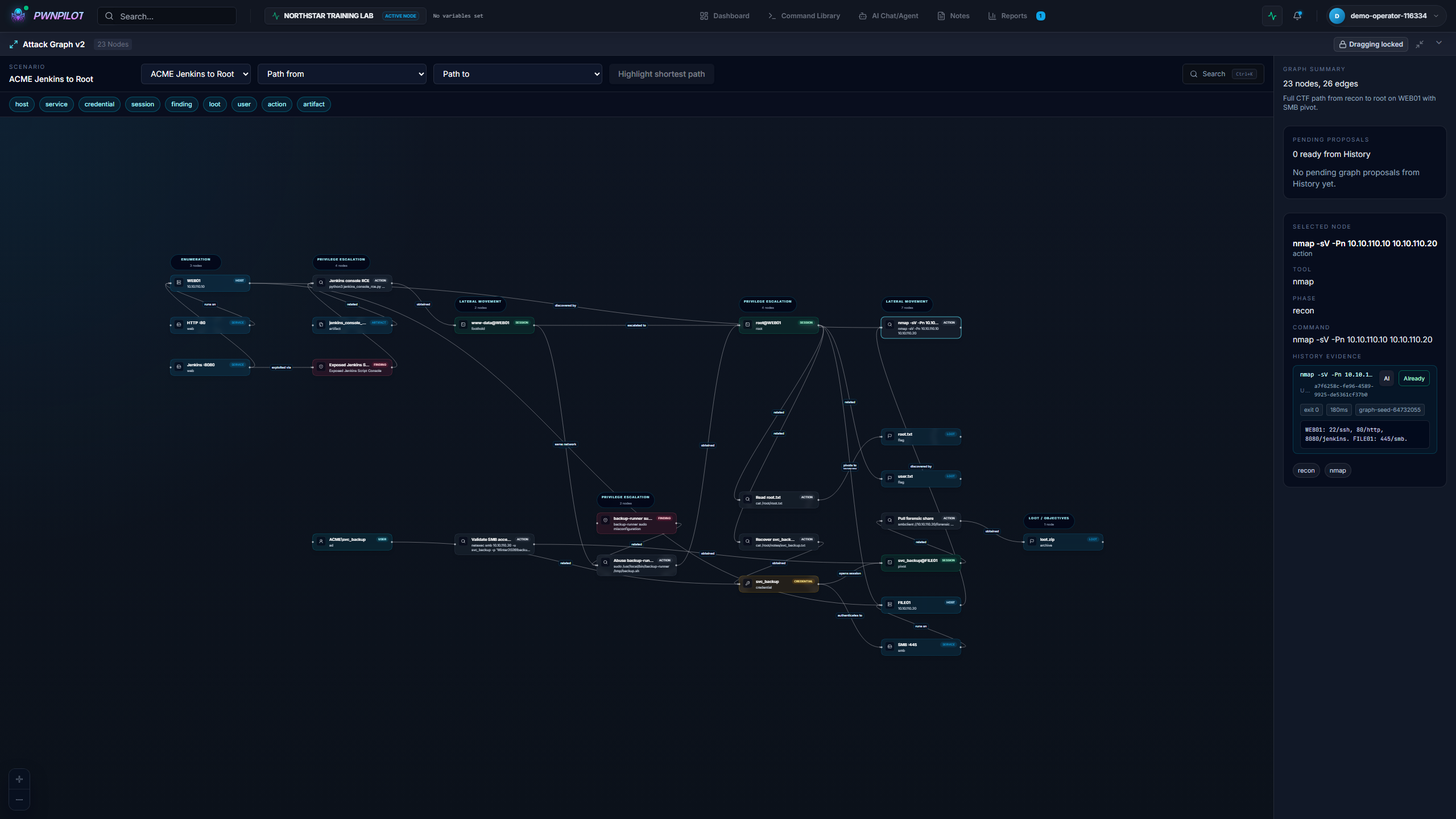Screen dimensions: 1456x819
Task: Click the graph Search box with Ctrl+K
Action: point(1223,74)
